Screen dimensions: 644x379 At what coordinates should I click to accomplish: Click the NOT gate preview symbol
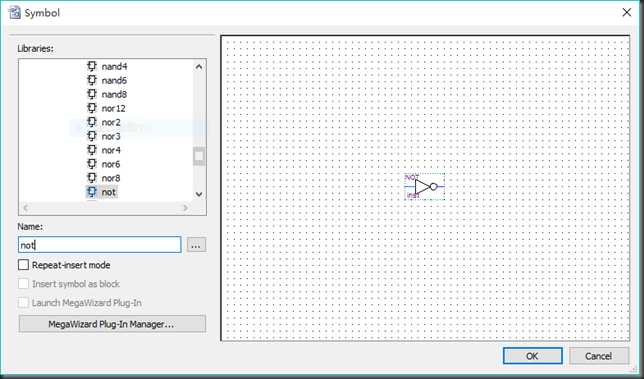[424, 187]
